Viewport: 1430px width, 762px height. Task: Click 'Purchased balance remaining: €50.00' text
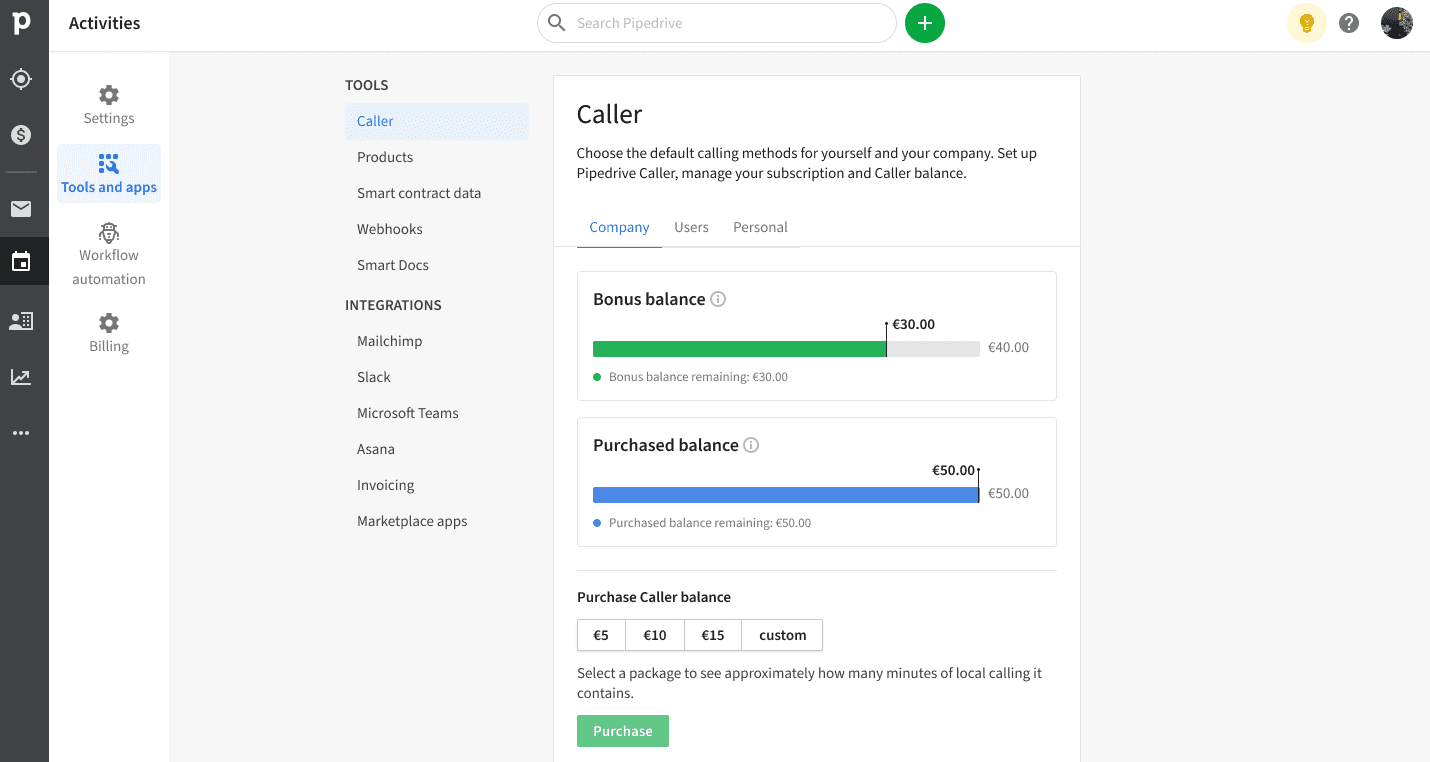click(710, 523)
